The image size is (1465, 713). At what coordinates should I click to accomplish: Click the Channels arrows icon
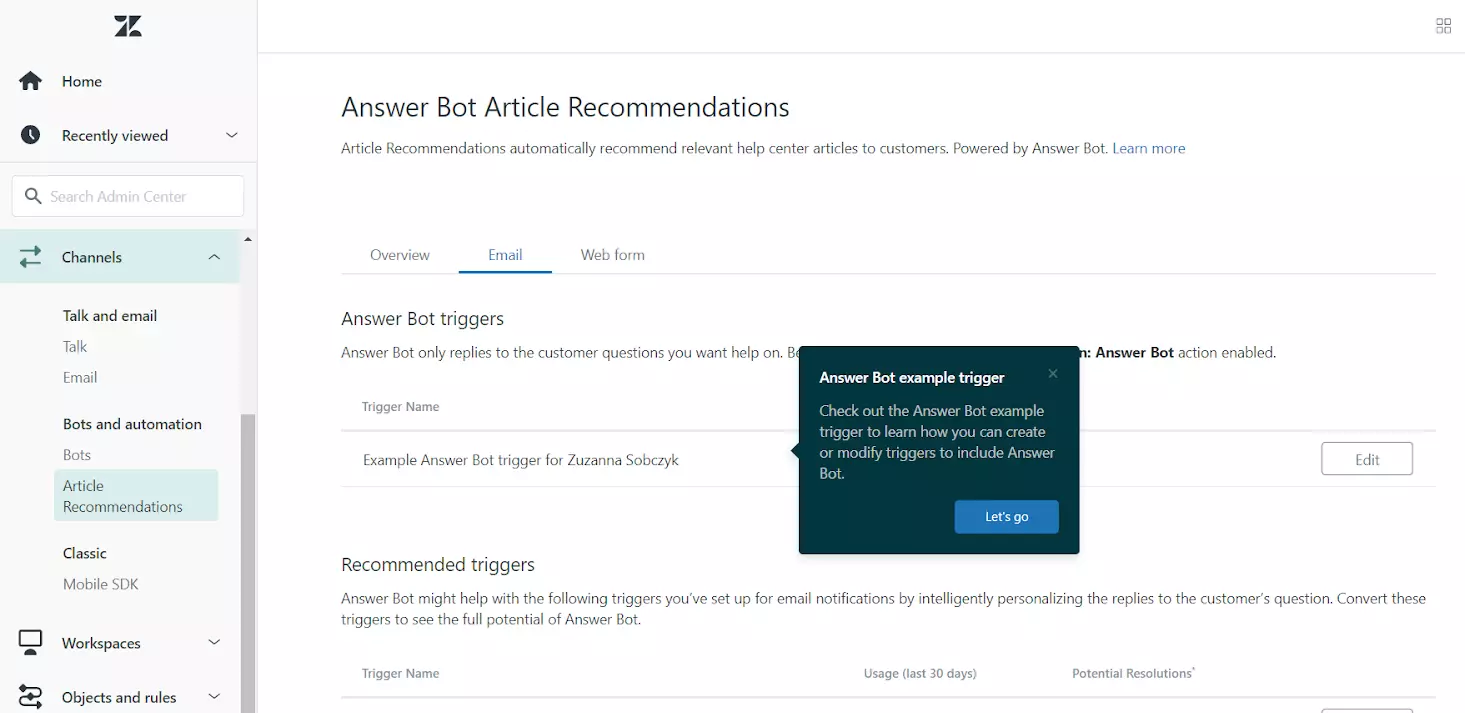(x=31, y=257)
